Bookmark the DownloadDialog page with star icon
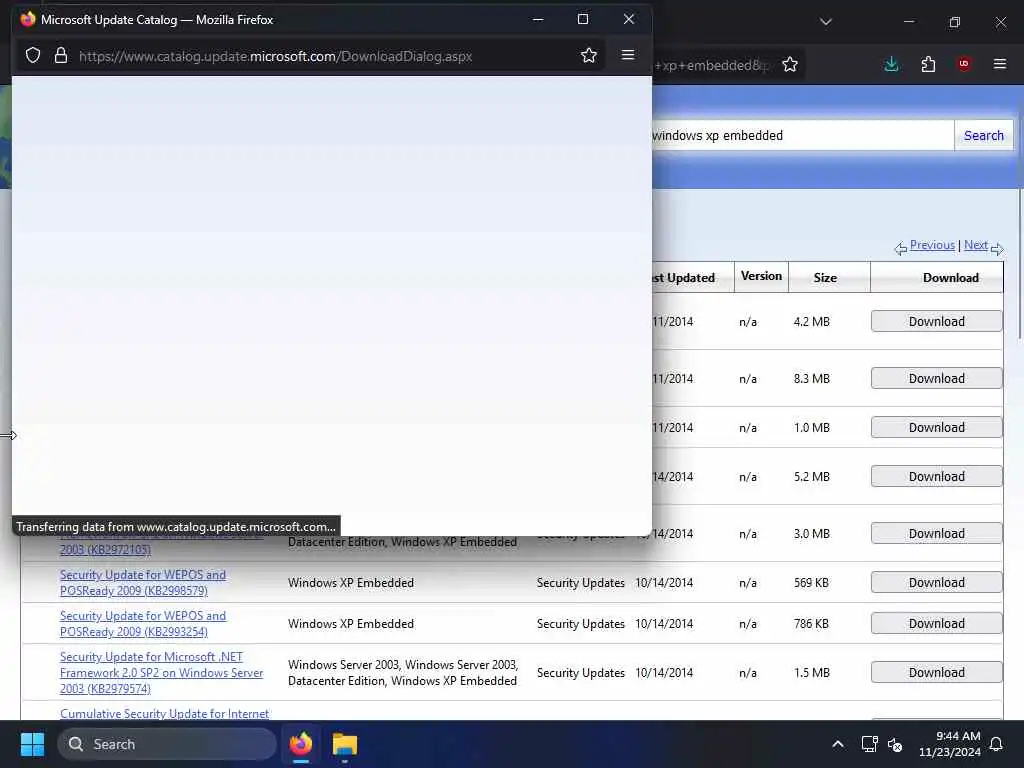This screenshot has height=768, width=1024. click(x=588, y=56)
